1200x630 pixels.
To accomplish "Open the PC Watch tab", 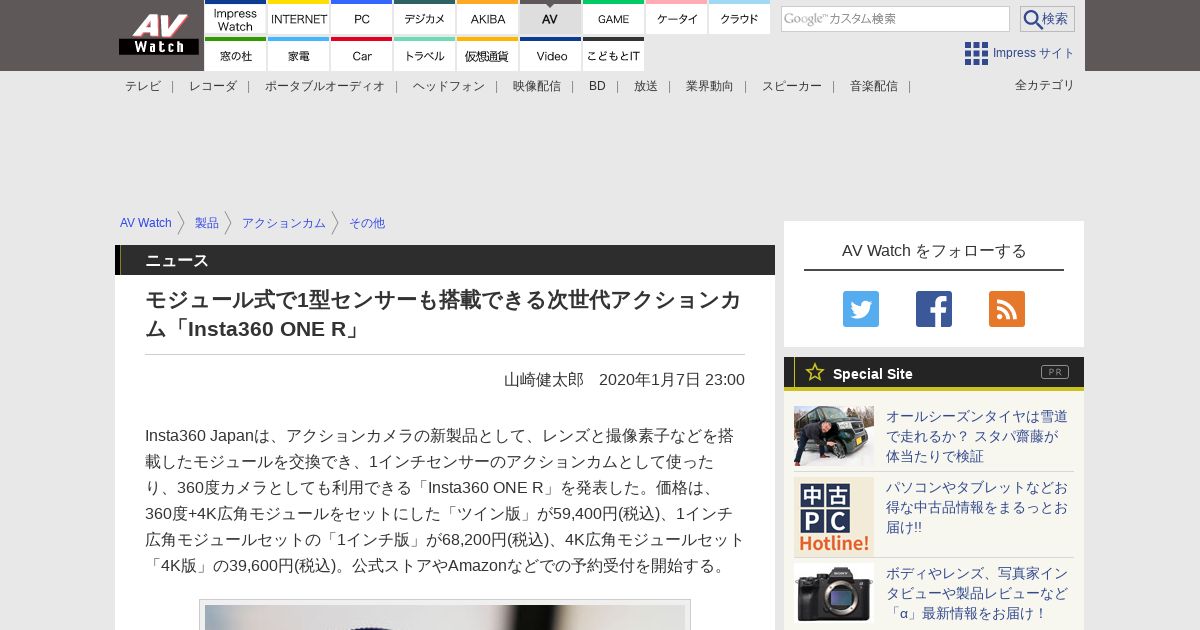I will (x=362, y=17).
